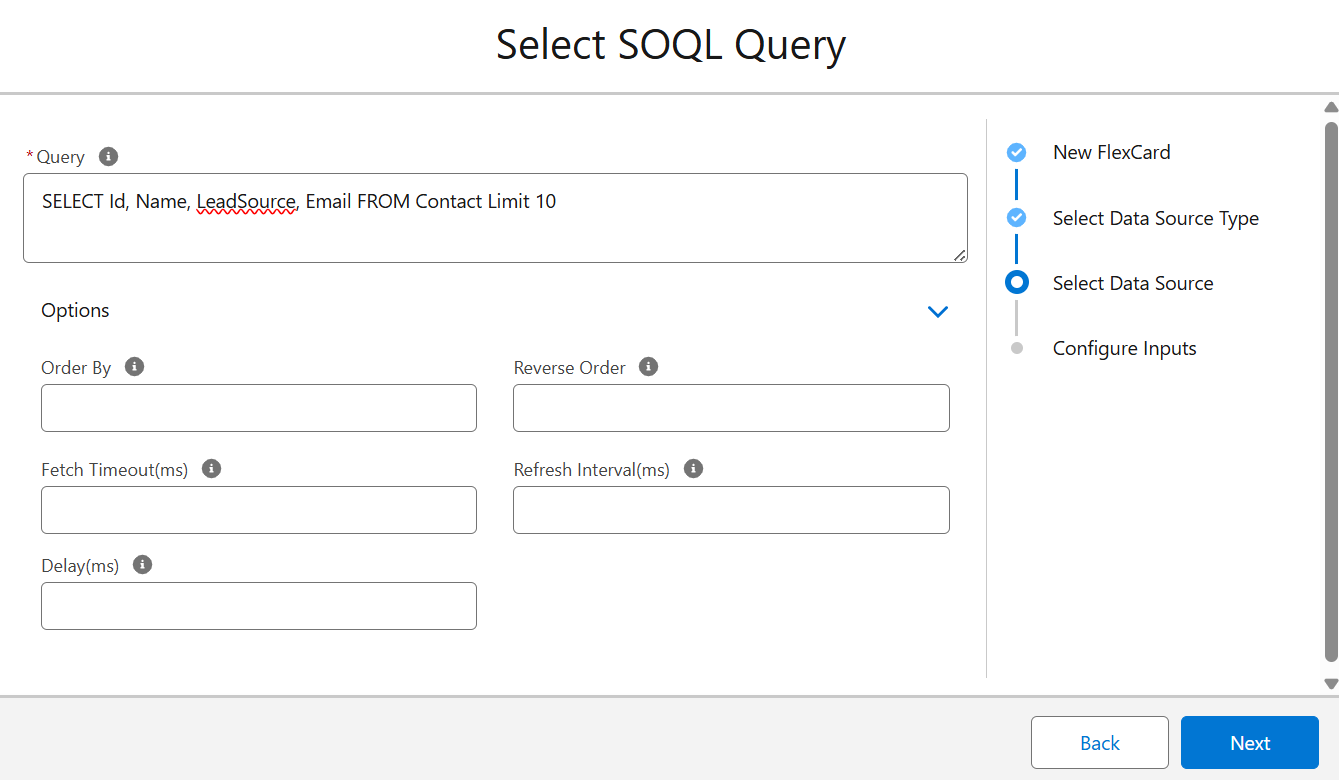The height and width of the screenshot is (780, 1339).
Task: Click the Delay(ms) info icon
Action: (143, 565)
